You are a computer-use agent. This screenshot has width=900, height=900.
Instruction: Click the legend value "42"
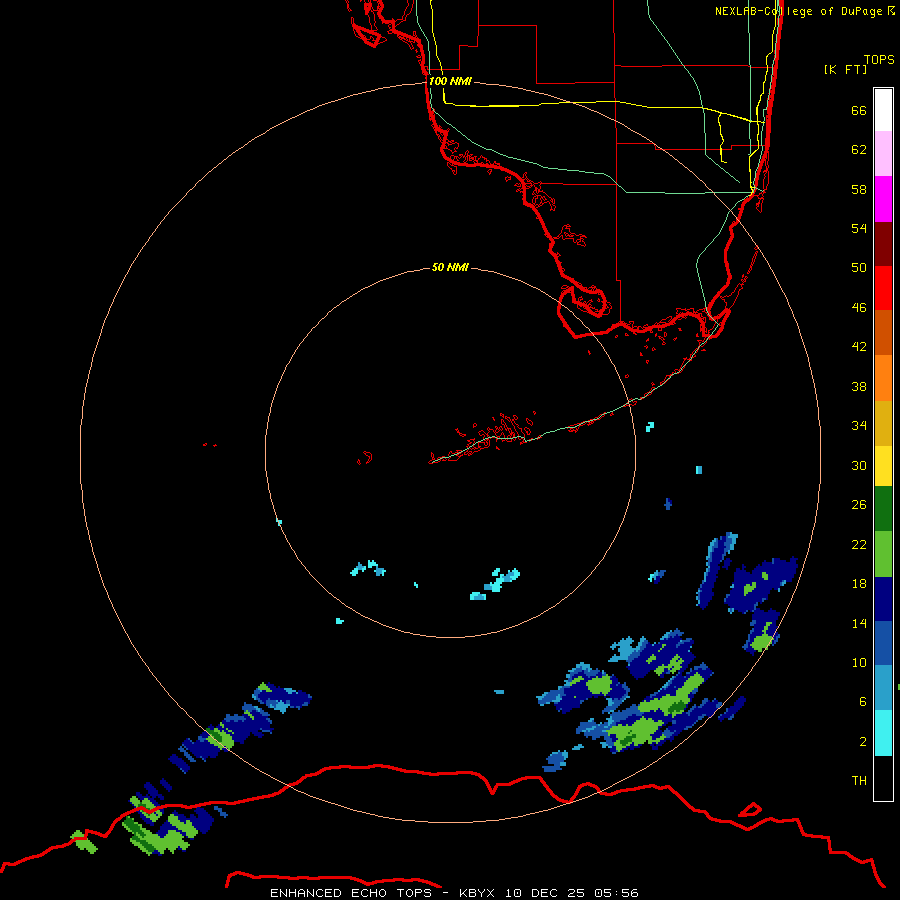859,347
